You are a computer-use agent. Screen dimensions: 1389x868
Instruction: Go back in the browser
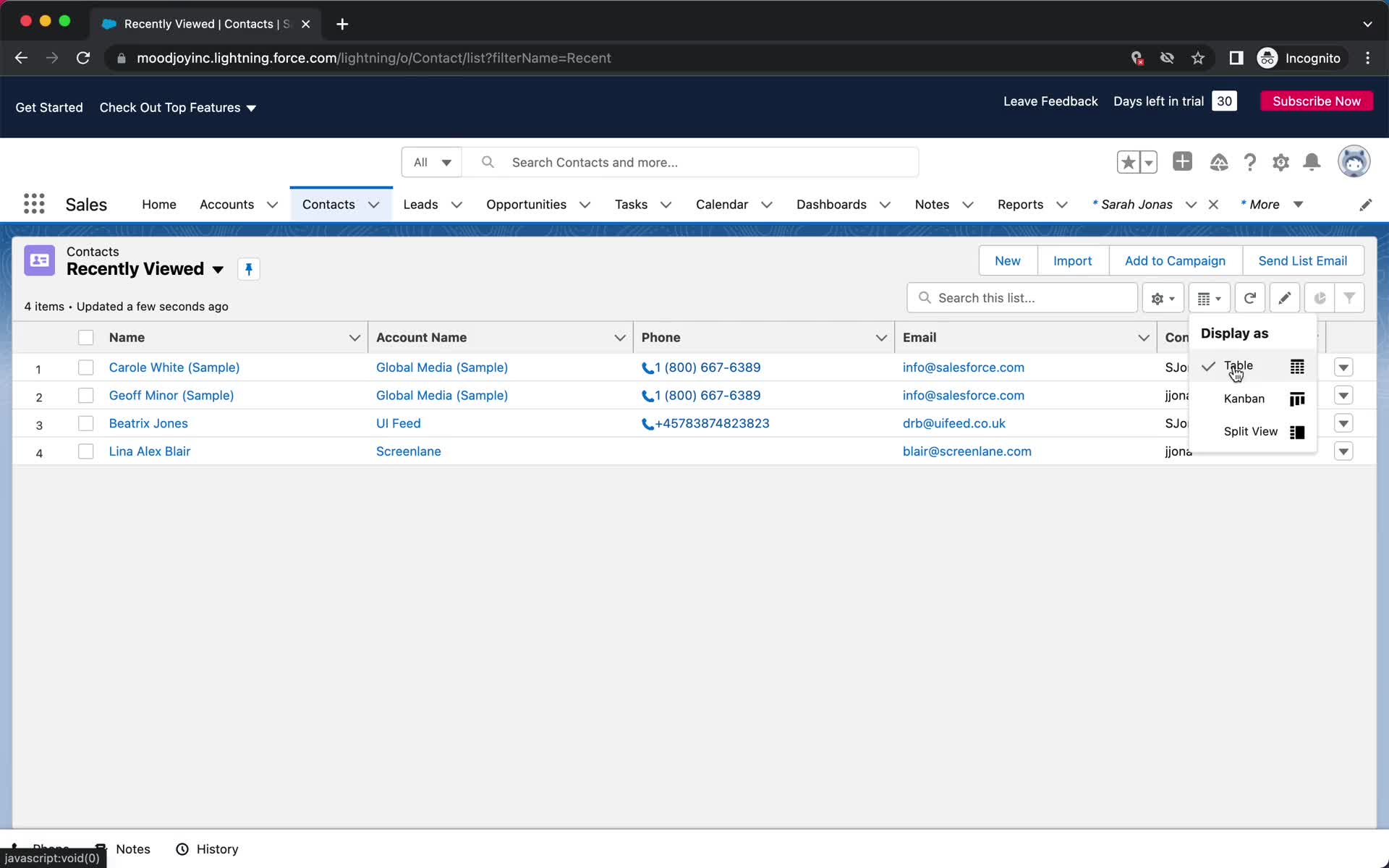point(21,58)
